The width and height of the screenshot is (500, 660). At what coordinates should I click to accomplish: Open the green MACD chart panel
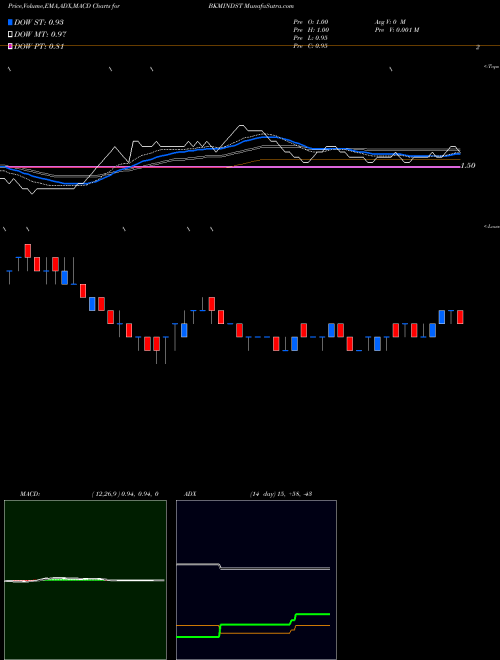click(85, 580)
